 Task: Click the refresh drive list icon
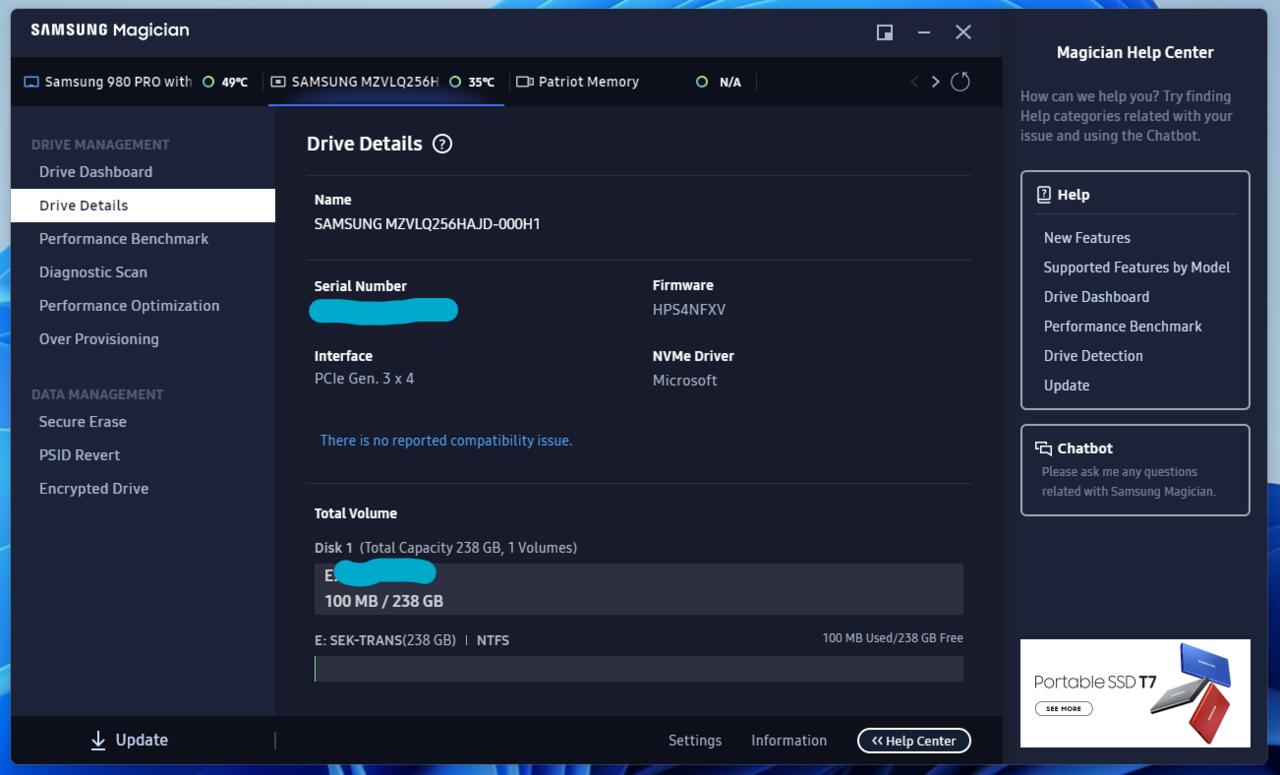[x=960, y=82]
